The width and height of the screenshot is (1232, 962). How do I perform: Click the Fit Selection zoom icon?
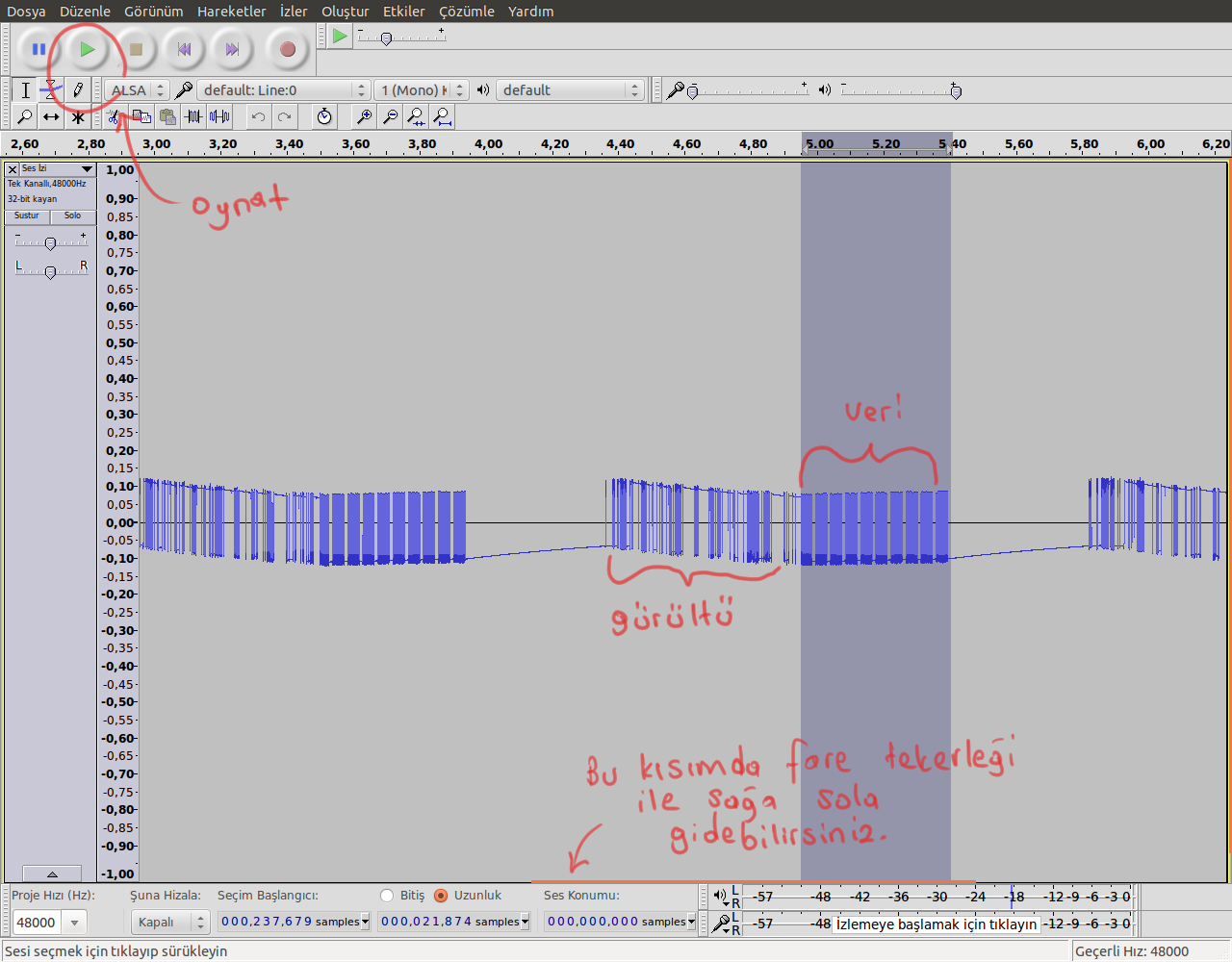click(416, 117)
